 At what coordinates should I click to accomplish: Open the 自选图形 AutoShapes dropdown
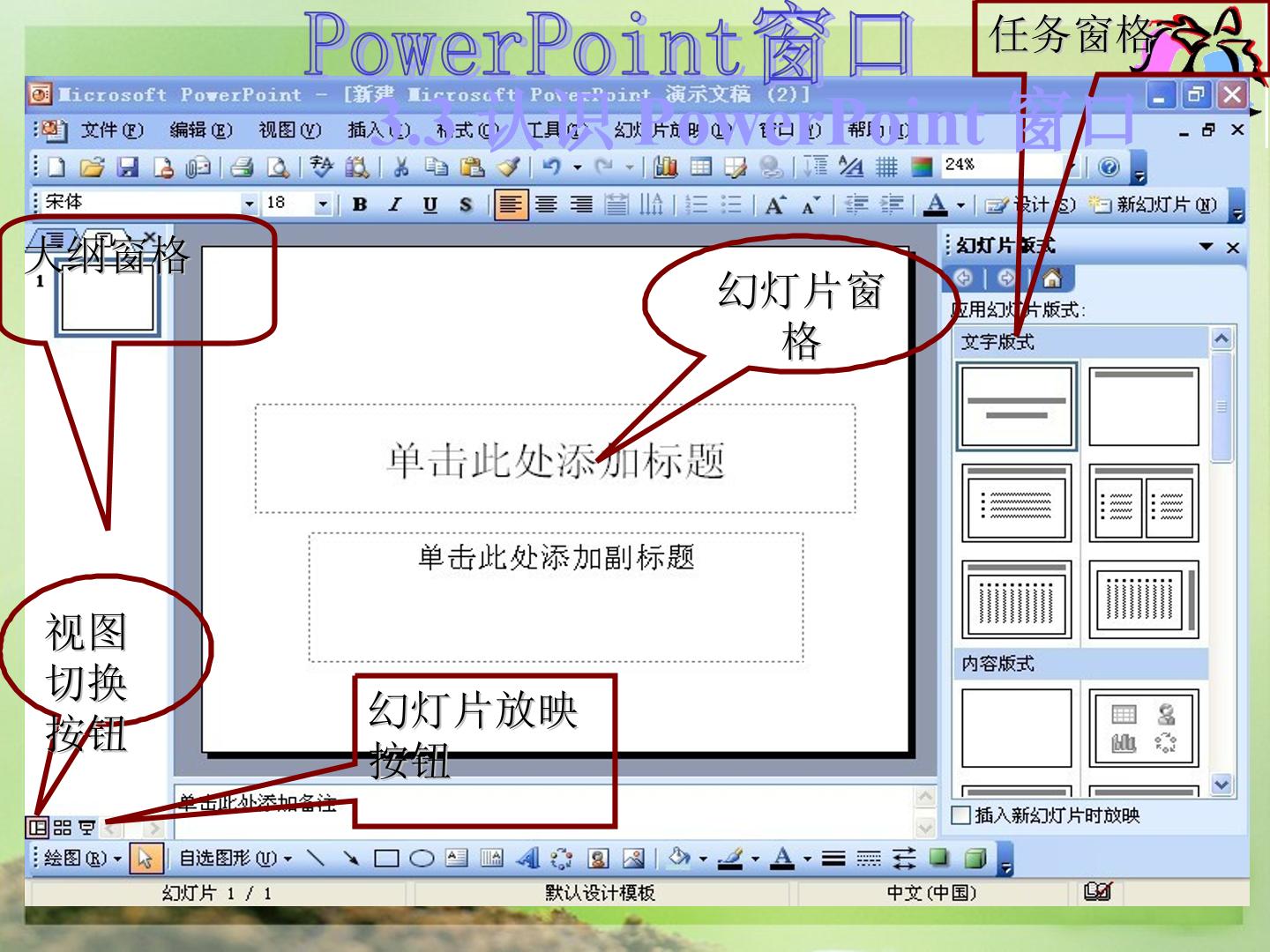(x=235, y=858)
